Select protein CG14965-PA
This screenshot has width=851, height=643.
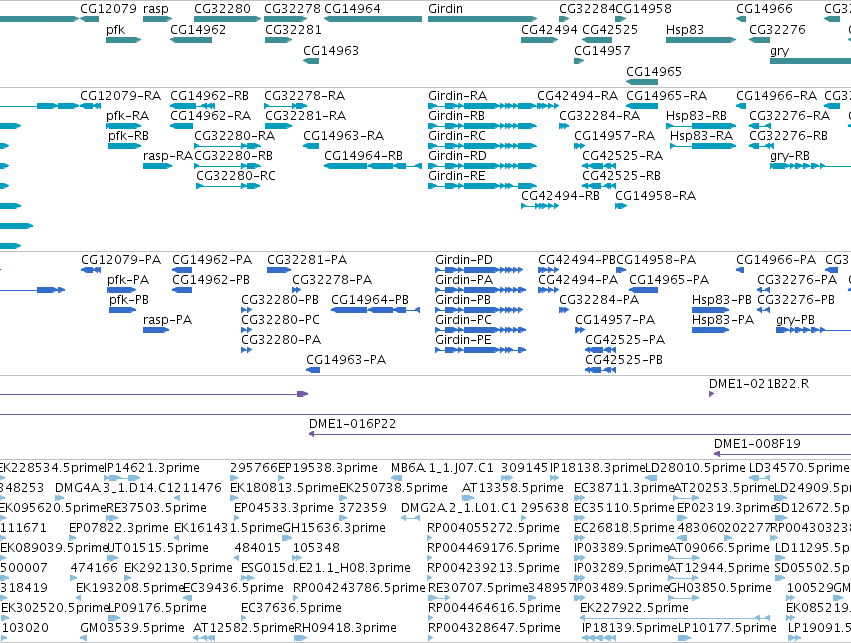coord(646,290)
